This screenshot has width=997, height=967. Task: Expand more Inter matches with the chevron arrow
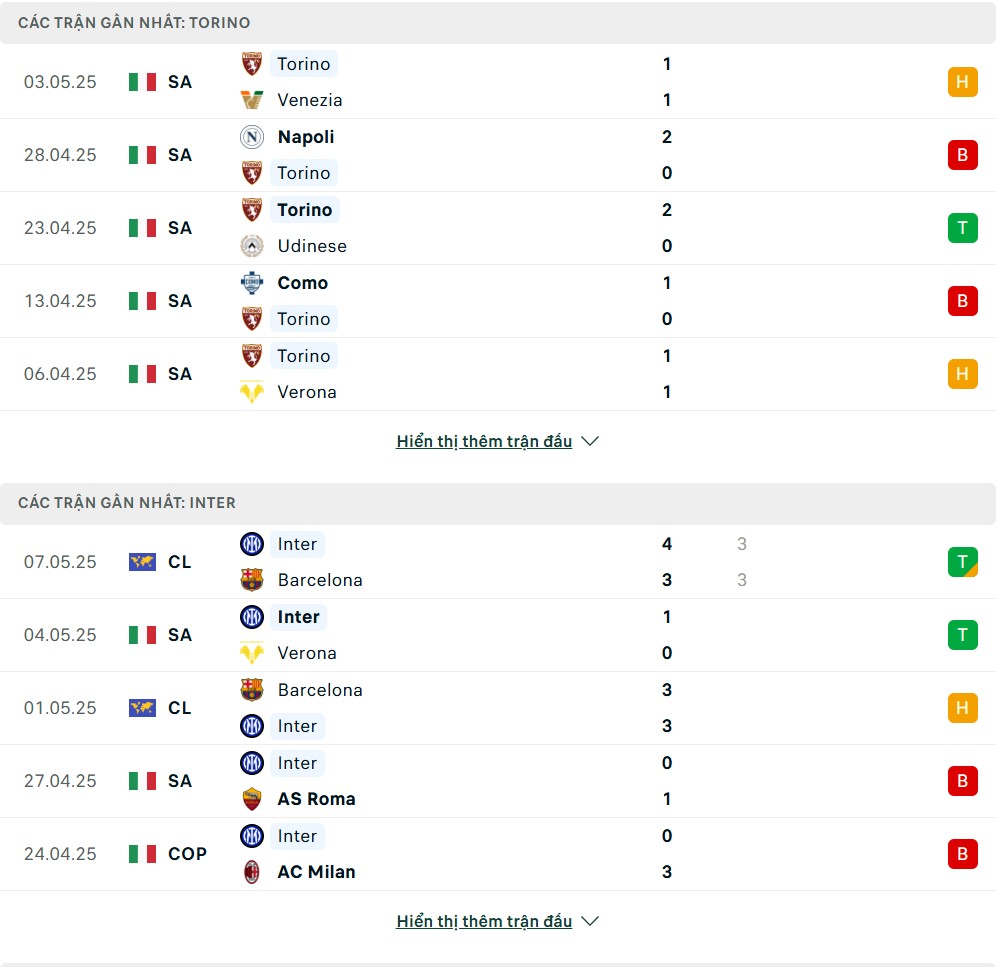(590, 921)
